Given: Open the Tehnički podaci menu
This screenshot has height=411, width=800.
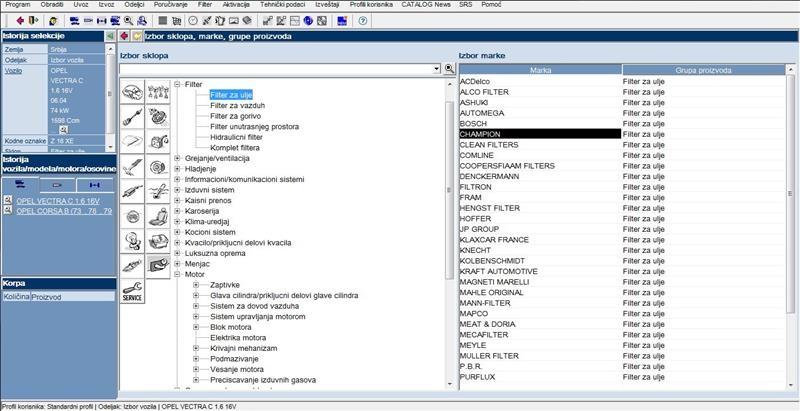Looking at the screenshot, I should click(x=283, y=5).
